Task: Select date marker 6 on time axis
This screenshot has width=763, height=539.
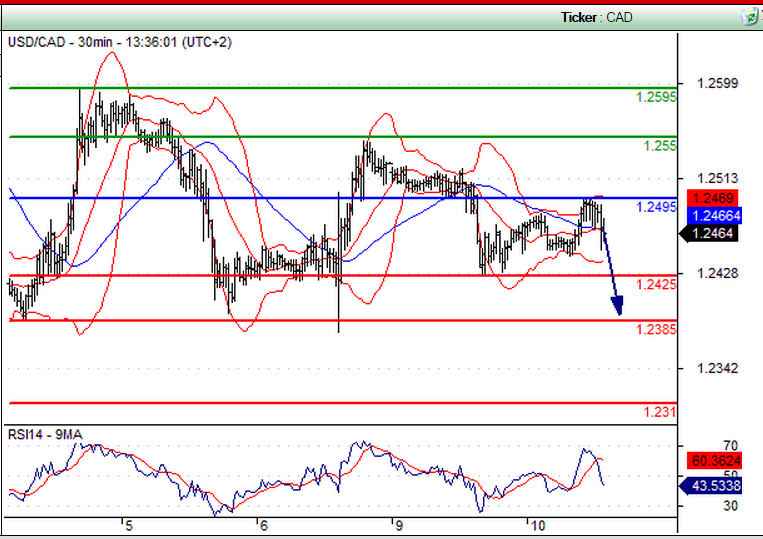Action: pos(264,526)
